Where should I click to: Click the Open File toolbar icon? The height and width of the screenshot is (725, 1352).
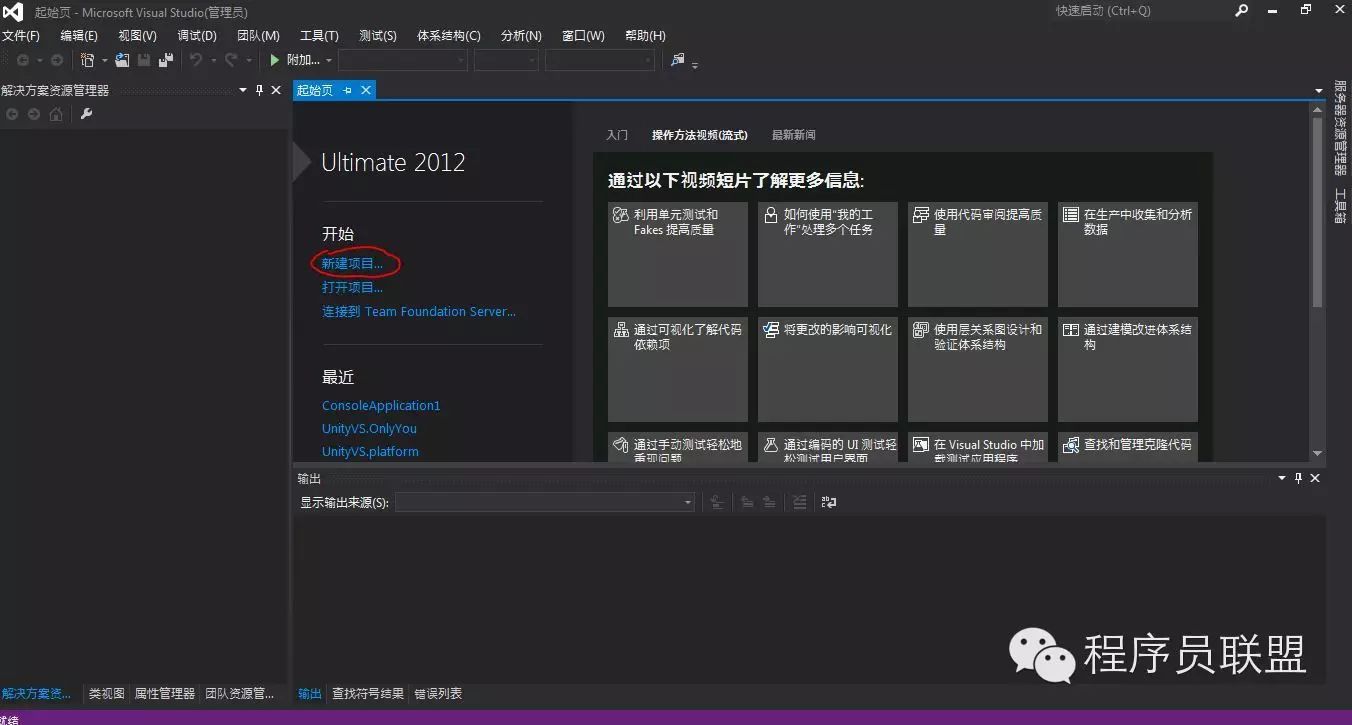[122, 60]
